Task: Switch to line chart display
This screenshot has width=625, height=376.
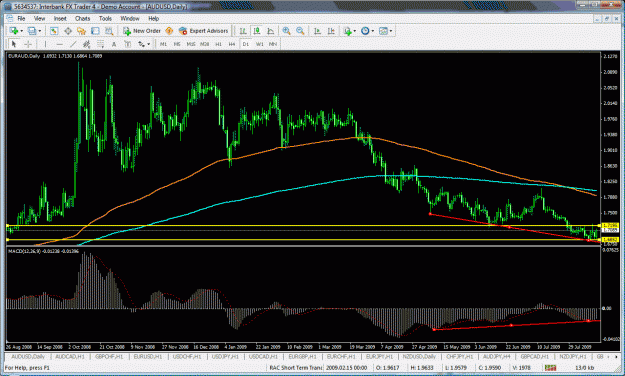Action: coord(271,31)
